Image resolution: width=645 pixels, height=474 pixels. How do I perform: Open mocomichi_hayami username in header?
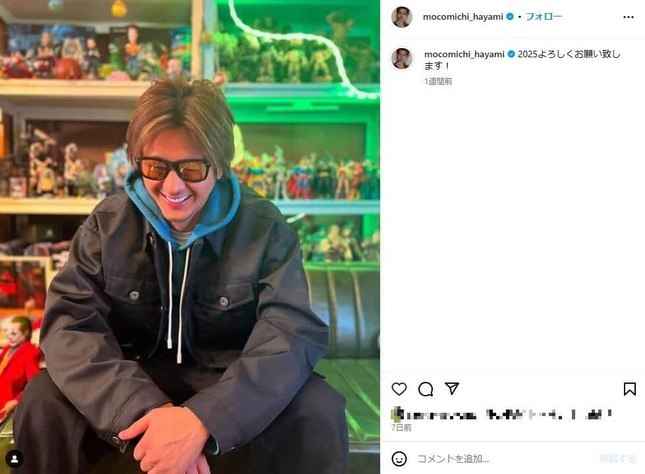[463, 17]
